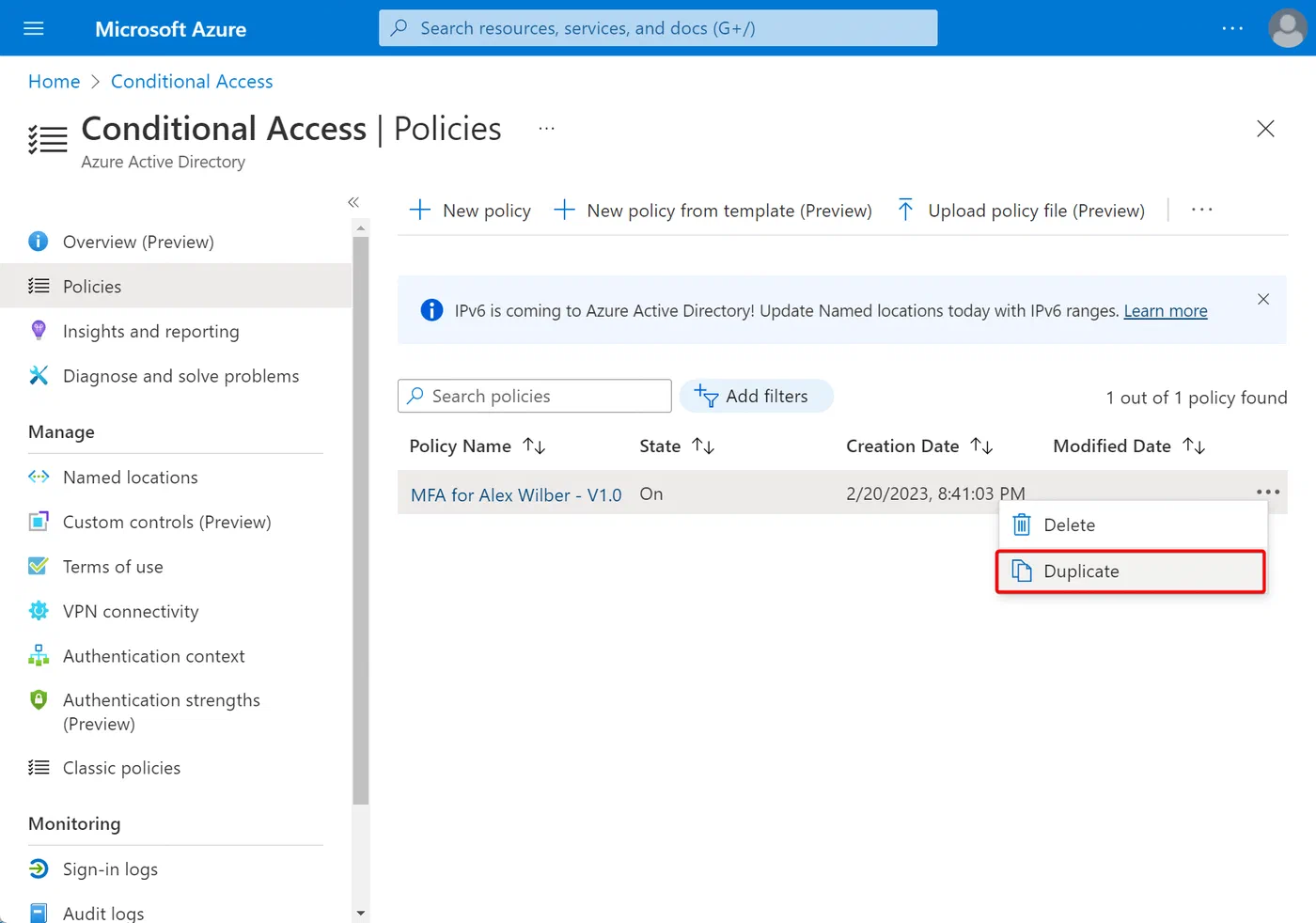This screenshot has height=923, width=1316.
Task: Click the top bar ellipsis icon
Action: (x=1232, y=29)
